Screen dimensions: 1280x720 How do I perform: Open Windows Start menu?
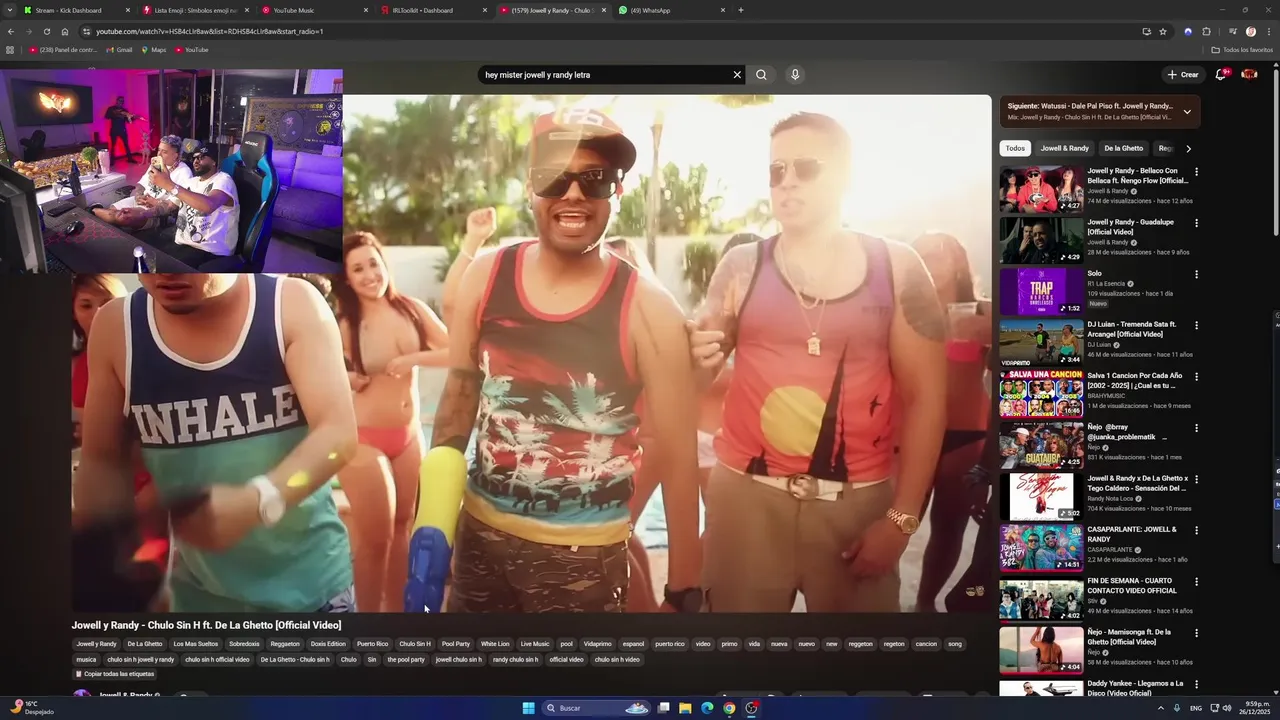(x=528, y=708)
